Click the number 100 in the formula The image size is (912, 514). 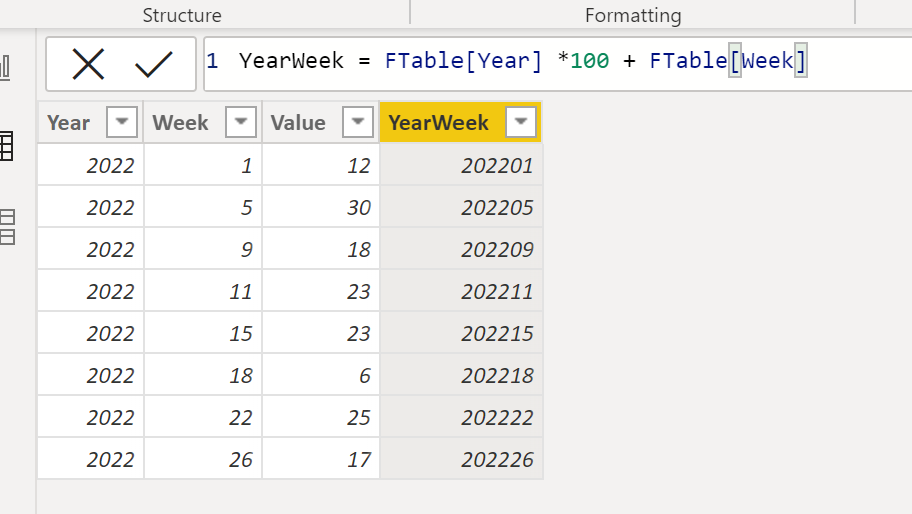pyautogui.click(x=590, y=60)
